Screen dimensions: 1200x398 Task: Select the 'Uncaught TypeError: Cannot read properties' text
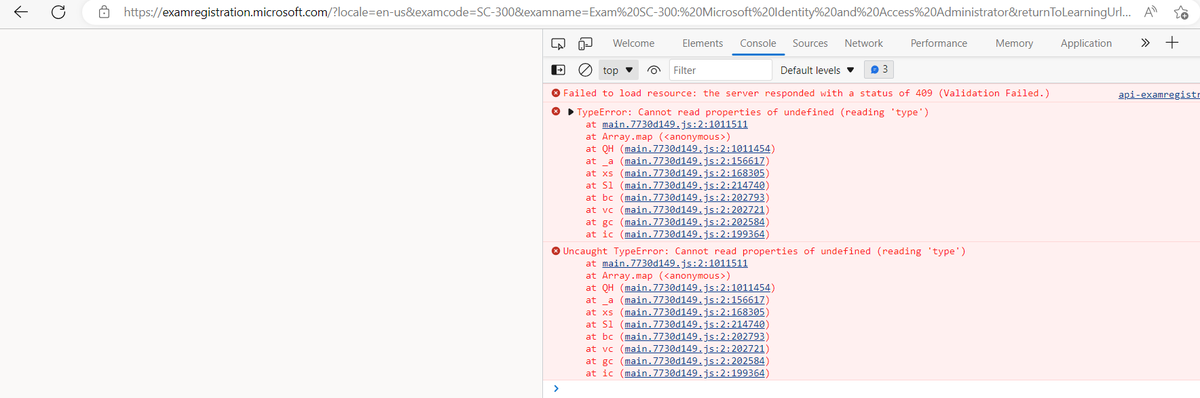pyautogui.click(x=765, y=251)
